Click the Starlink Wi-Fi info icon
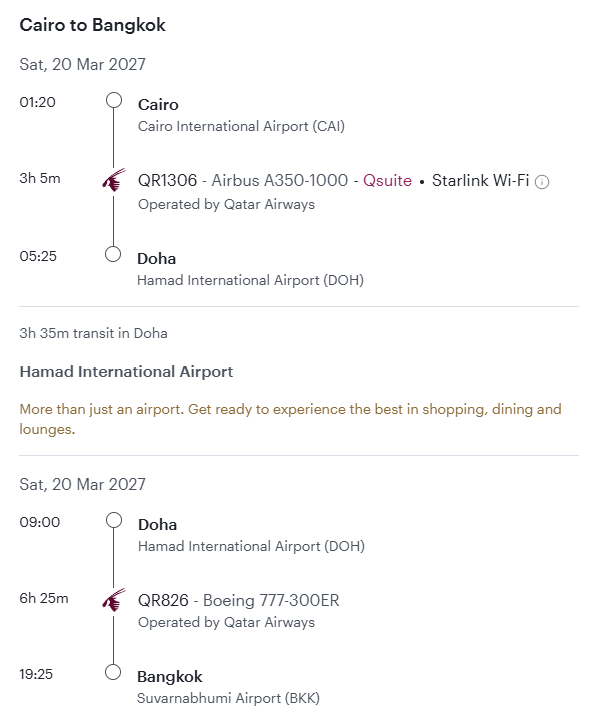The height and width of the screenshot is (717, 595). [542, 182]
